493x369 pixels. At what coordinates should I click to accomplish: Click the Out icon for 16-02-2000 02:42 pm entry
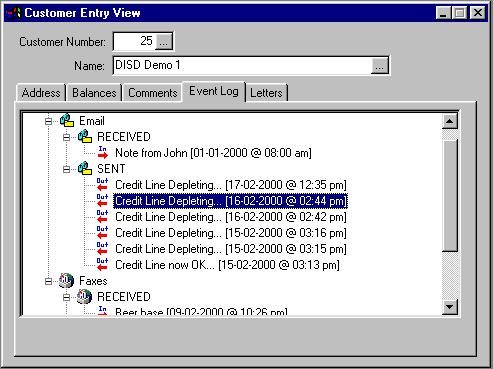[x=102, y=216]
